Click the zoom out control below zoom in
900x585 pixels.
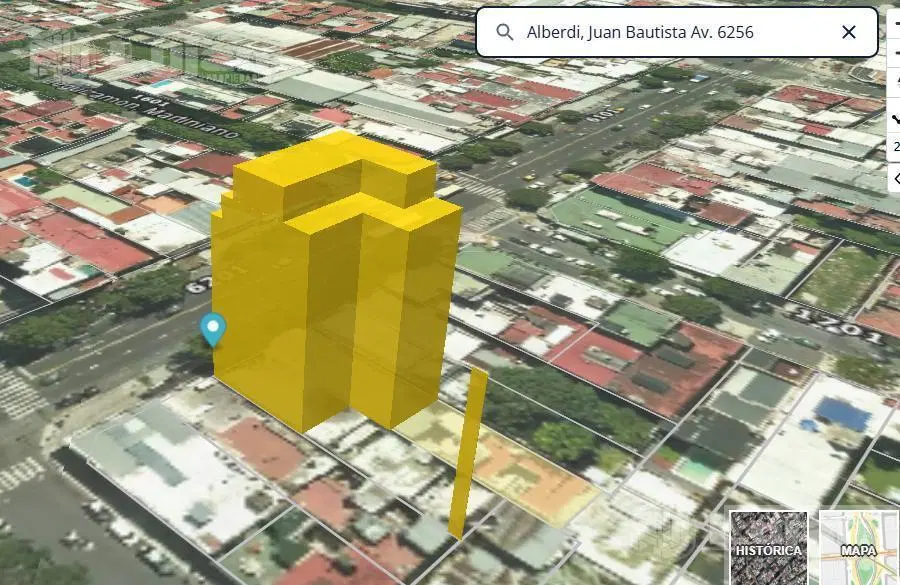pyautogui.click(x=895, y=53)
